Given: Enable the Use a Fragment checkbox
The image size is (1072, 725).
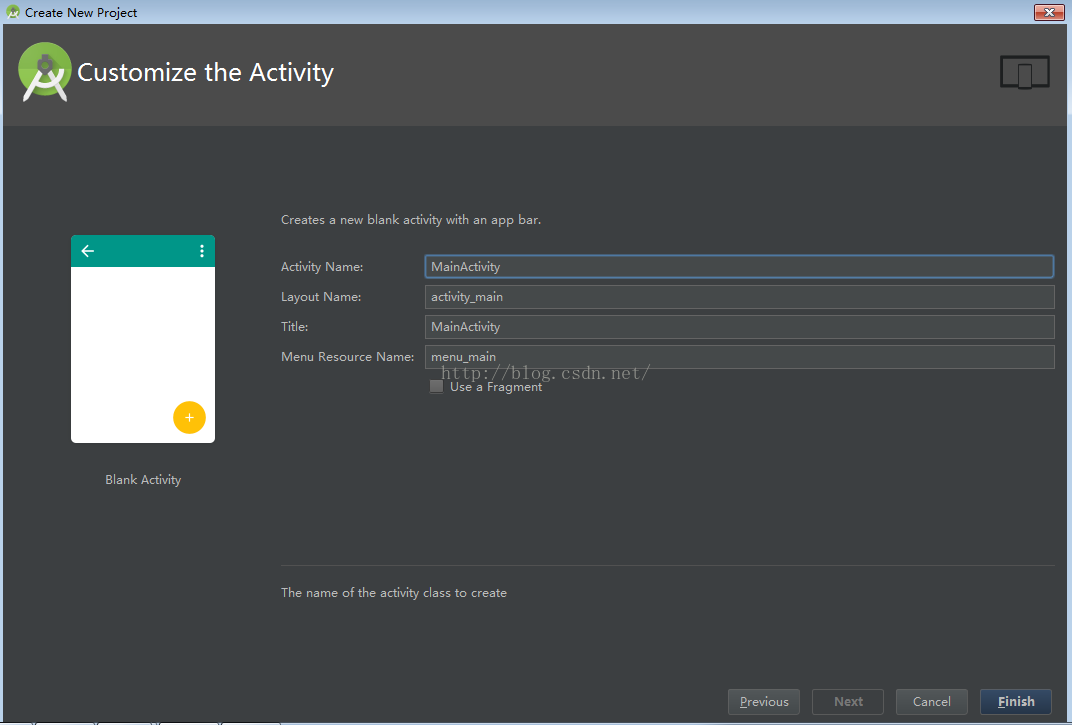Looking at the screenshot, I should click(x=436, y=386).
